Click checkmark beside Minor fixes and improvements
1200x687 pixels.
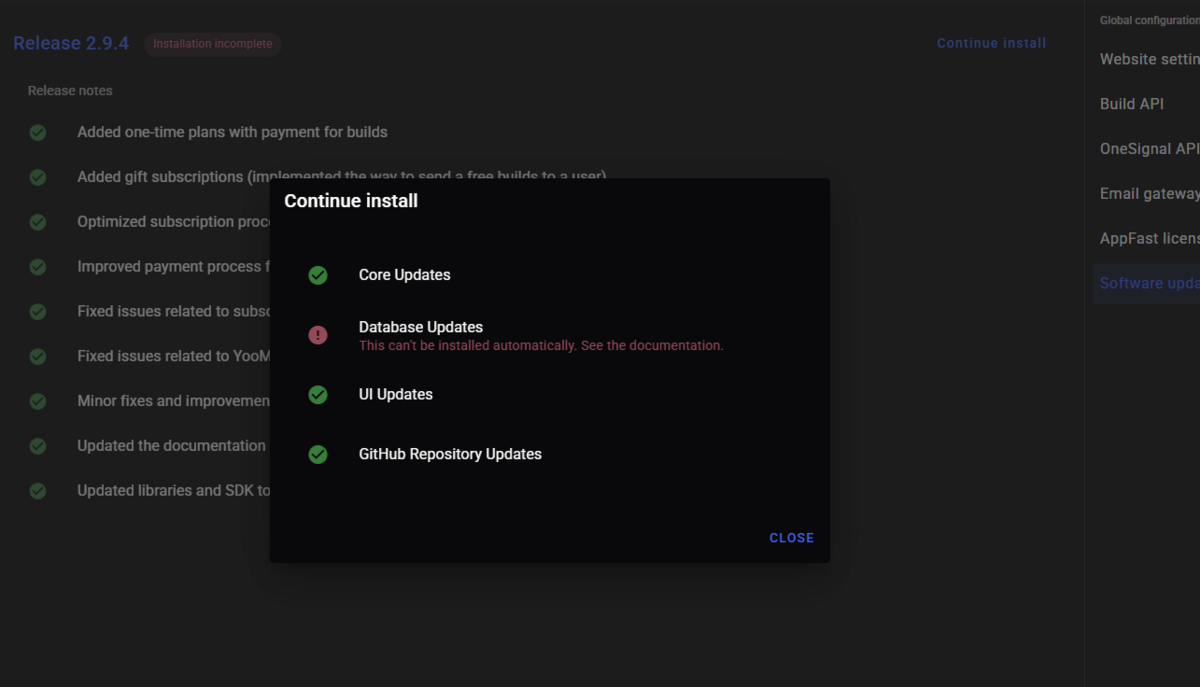click(x=38, y=401)
